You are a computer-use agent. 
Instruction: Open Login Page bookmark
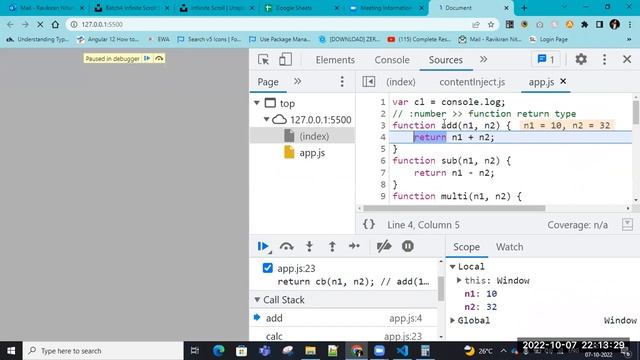click(548, 39)
